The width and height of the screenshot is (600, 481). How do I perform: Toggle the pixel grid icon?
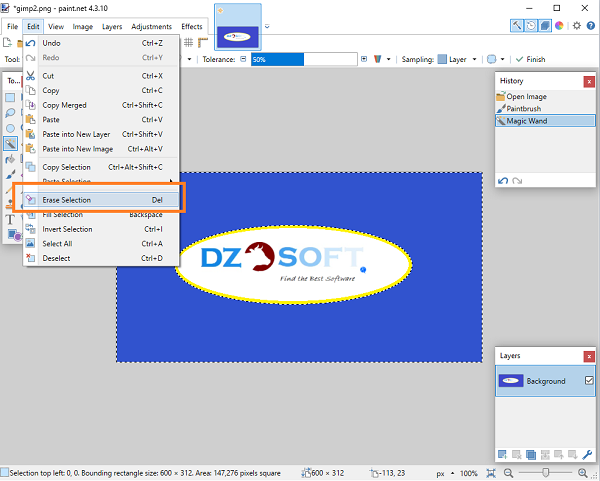tap(188, 42)
